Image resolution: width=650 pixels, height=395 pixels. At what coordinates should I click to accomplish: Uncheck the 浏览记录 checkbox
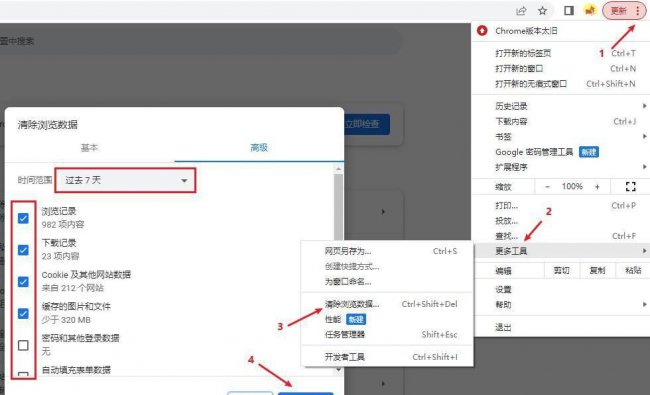point(23,218)
